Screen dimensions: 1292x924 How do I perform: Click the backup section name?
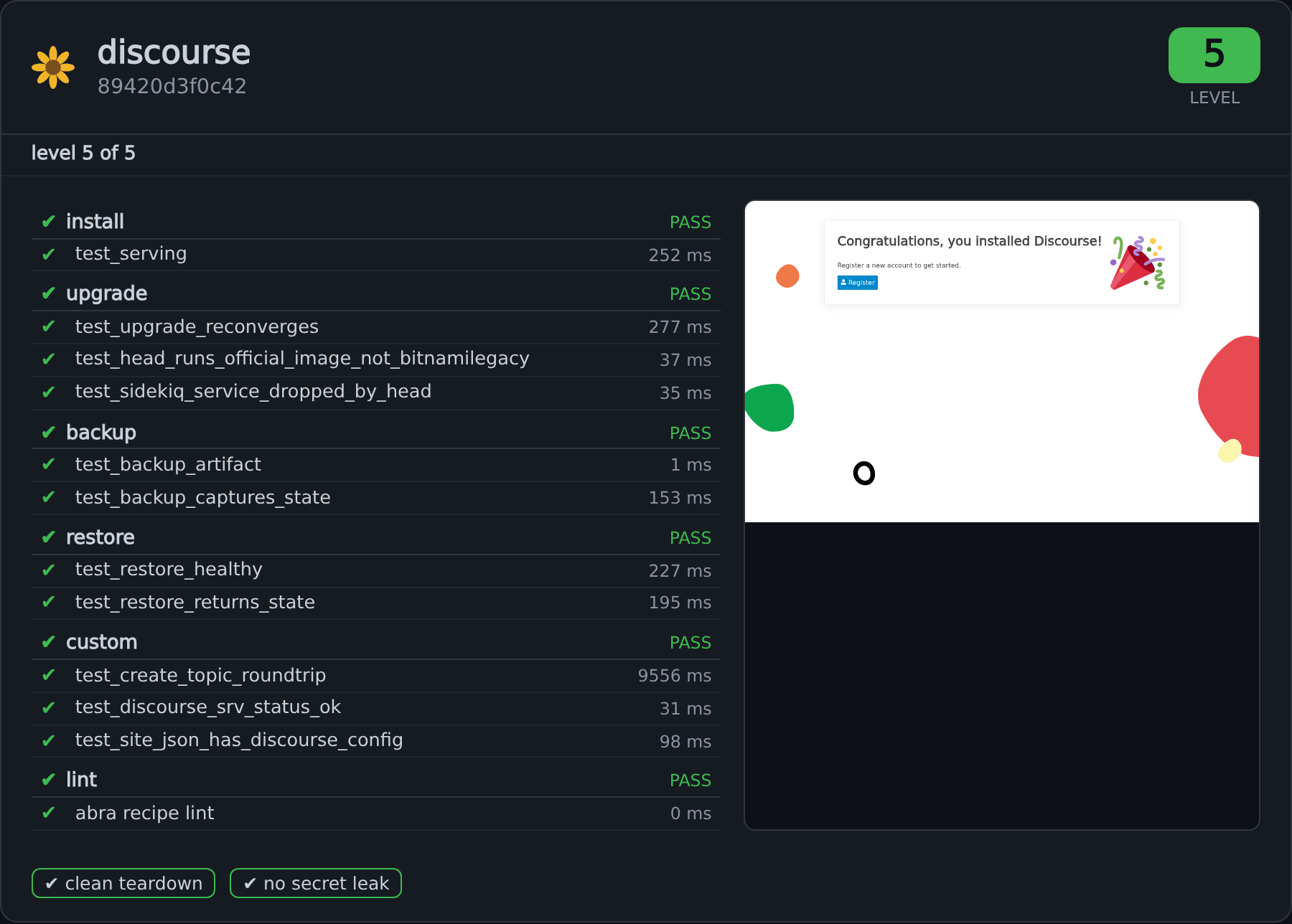pos(101,433)
